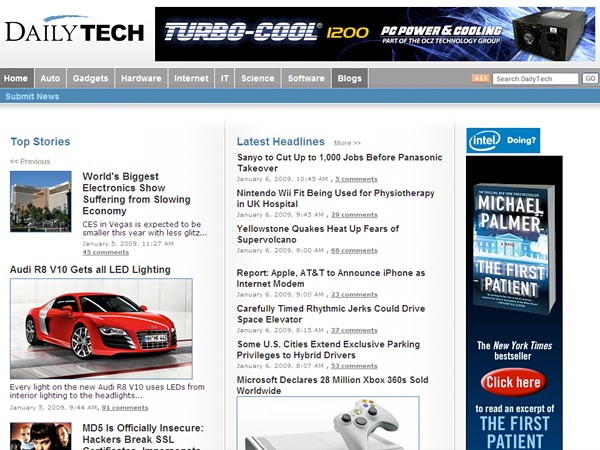Viewport: 600px width, 450px height.
Task: Switch to the Auto section
Action: pos(50,78)
